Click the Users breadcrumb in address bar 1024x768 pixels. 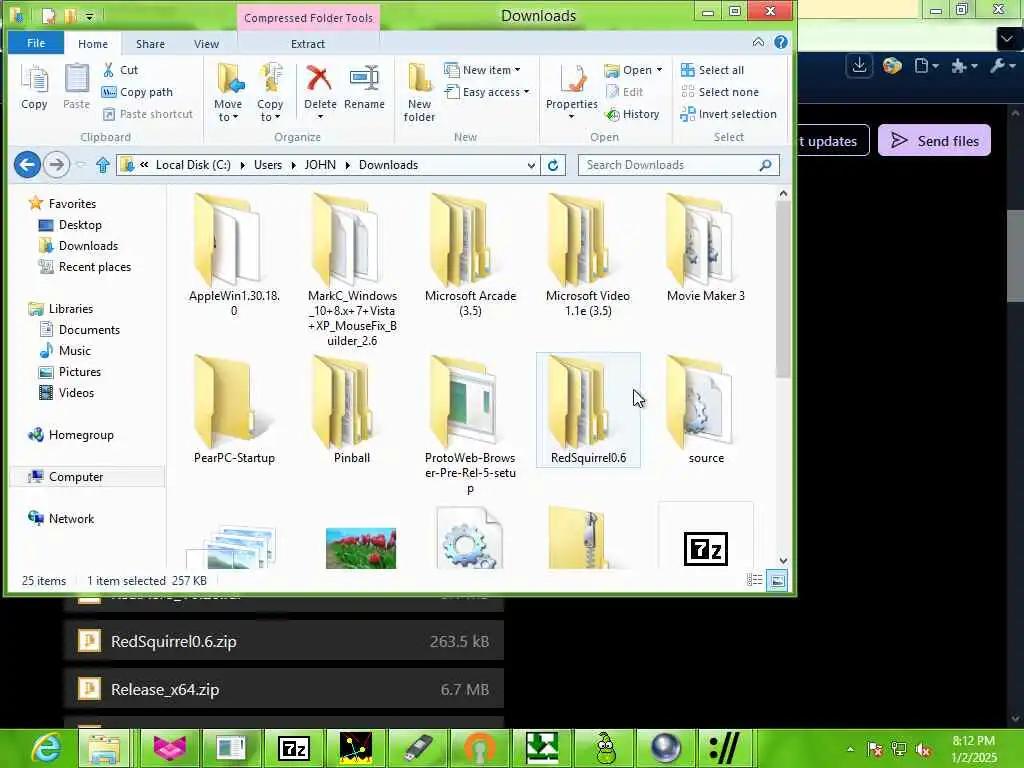coord(268,165)
